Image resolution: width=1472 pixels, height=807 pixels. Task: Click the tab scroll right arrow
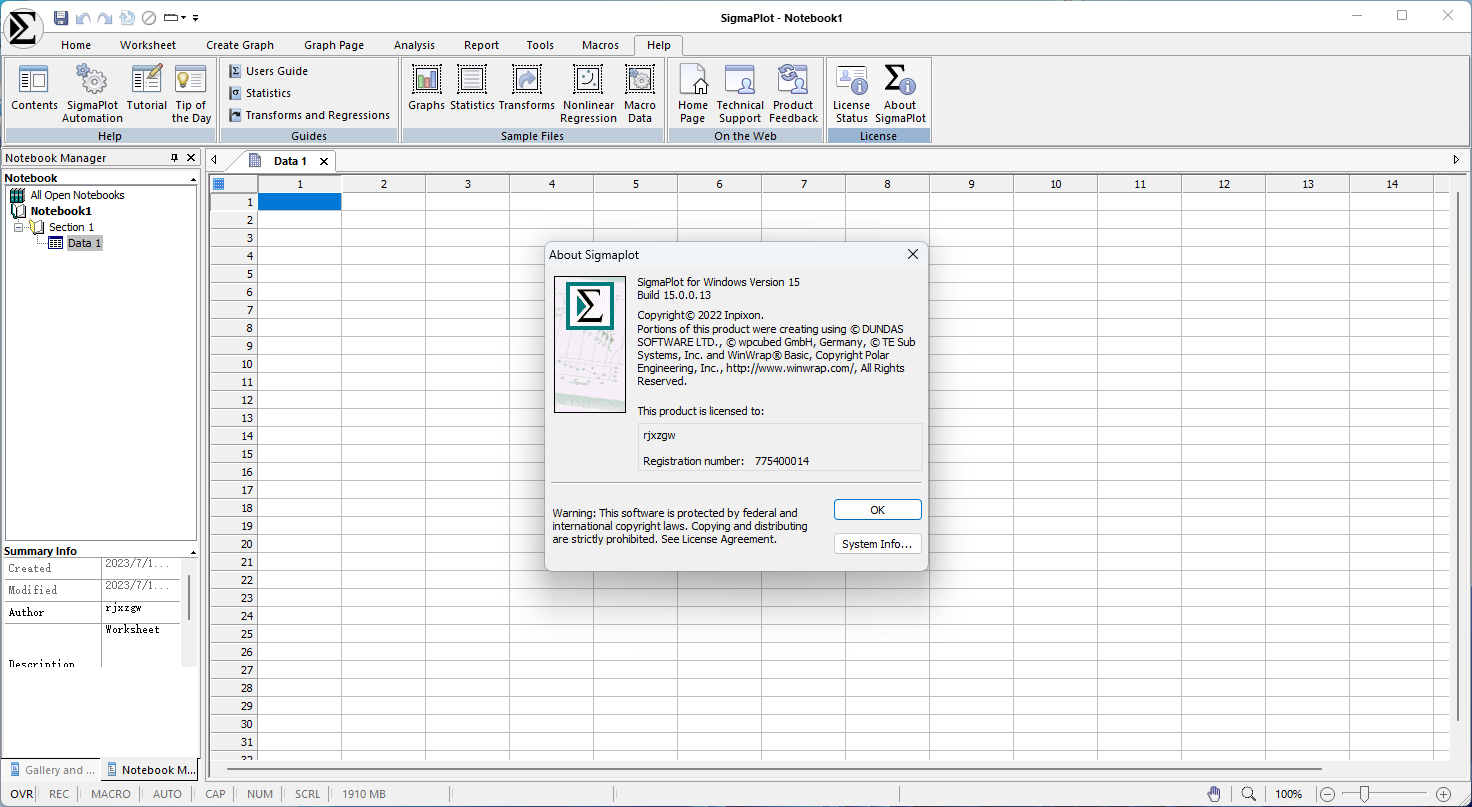[1456, 160]
